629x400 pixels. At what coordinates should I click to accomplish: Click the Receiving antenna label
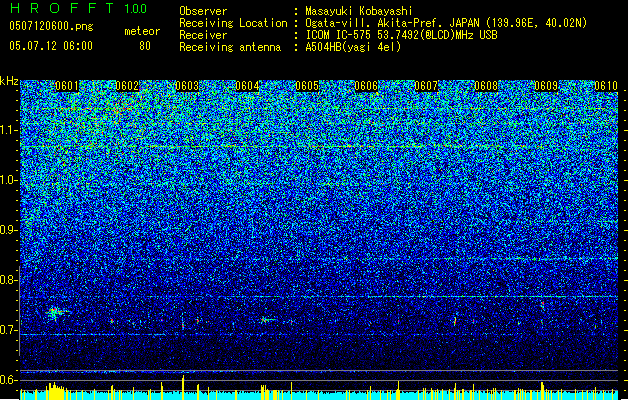coord(230,47)
